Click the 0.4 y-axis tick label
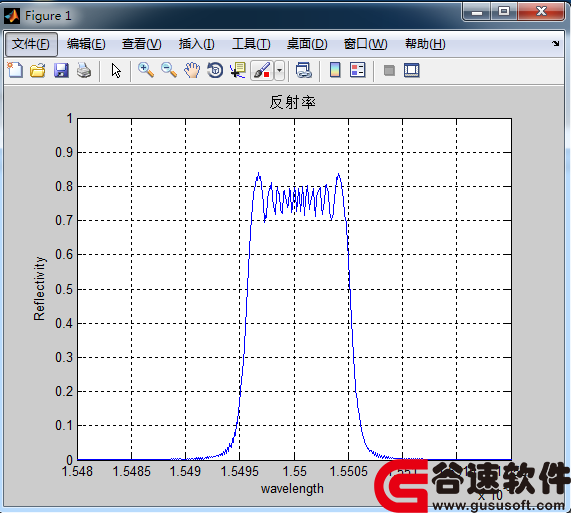This screenshot has width=571, height=513. 64,323
